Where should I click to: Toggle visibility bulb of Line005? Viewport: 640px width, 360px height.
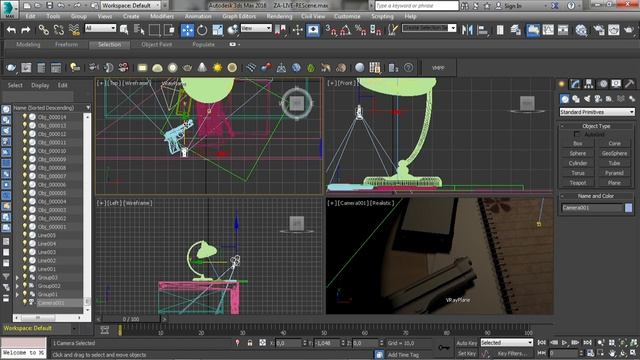coord(24,235)
